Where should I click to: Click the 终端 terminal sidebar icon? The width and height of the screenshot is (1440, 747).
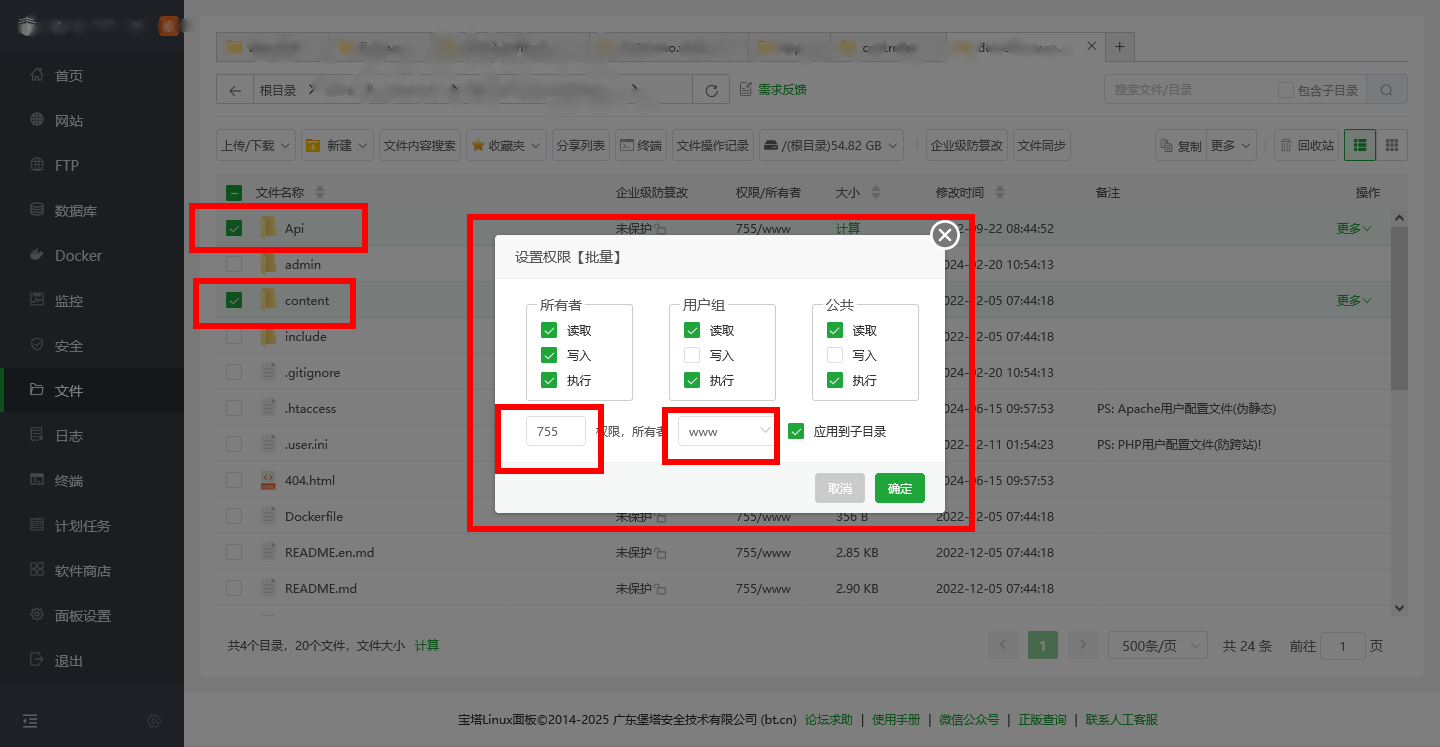point(37,480)
